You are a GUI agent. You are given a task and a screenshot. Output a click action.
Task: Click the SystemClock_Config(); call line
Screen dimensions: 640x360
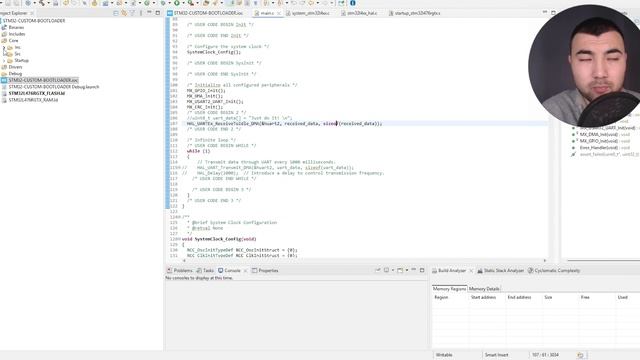(x=214, y=52)
